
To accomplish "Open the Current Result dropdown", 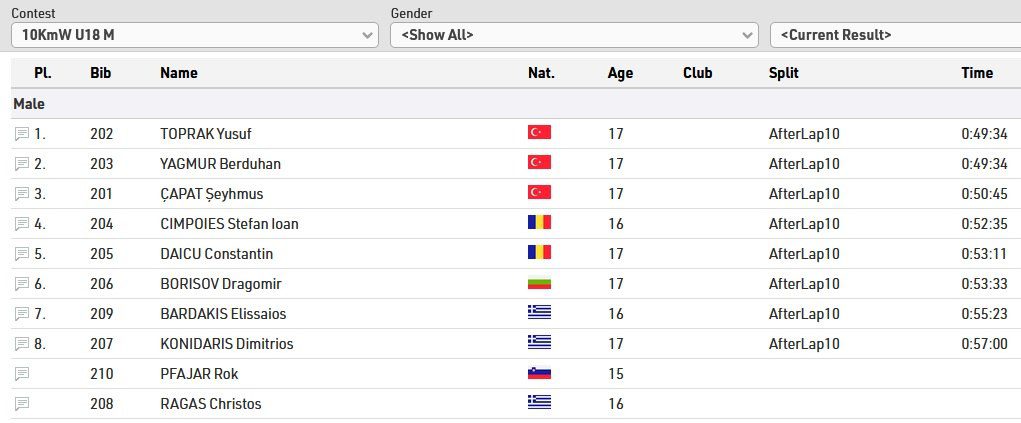I will (x=895, y=35).
